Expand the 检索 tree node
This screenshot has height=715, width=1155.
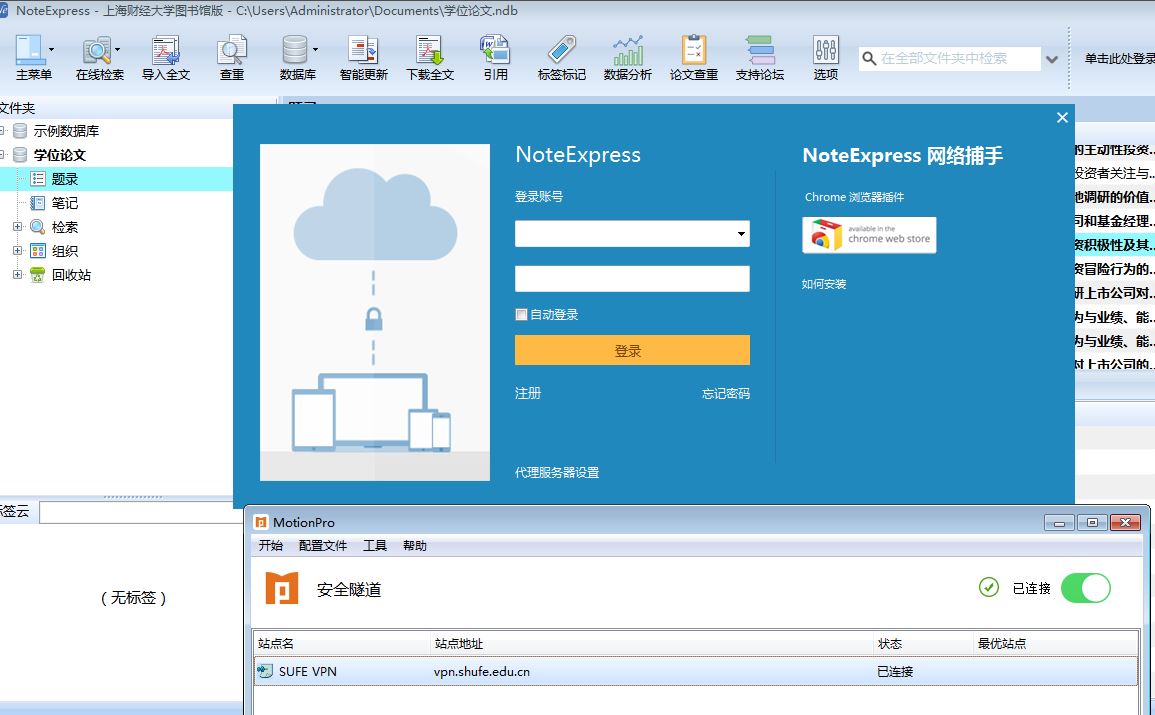(18, 227)
